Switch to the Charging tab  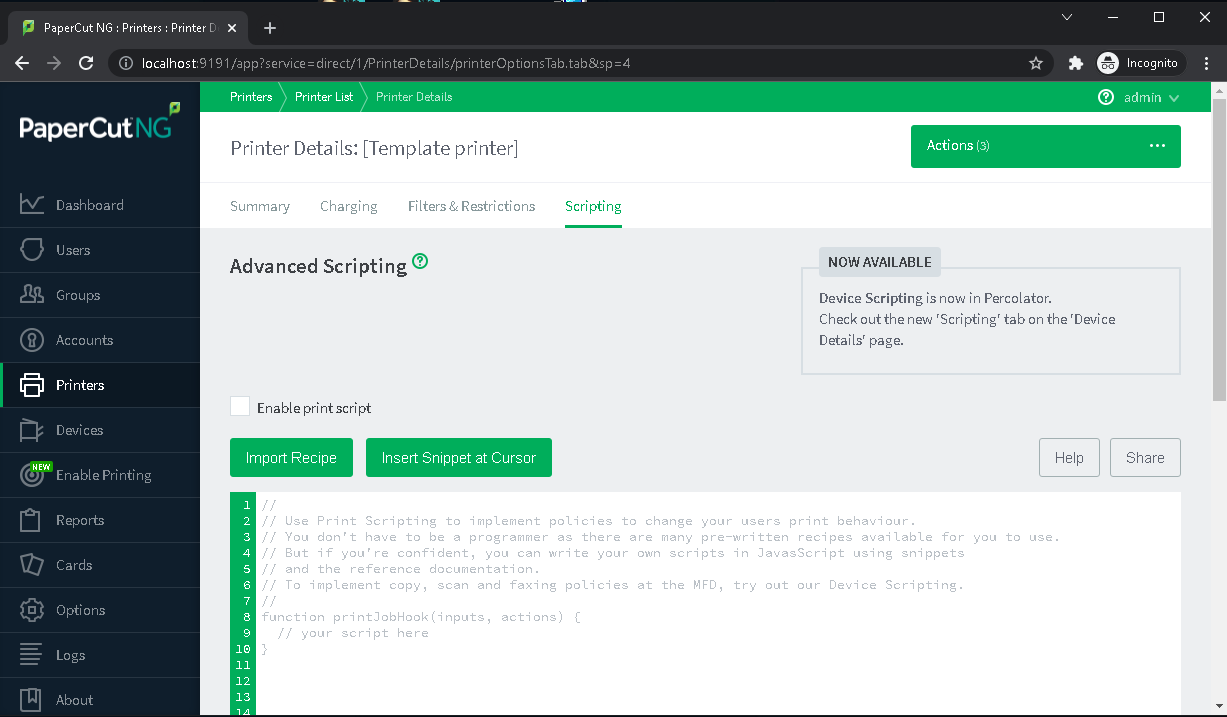point(348,206)
